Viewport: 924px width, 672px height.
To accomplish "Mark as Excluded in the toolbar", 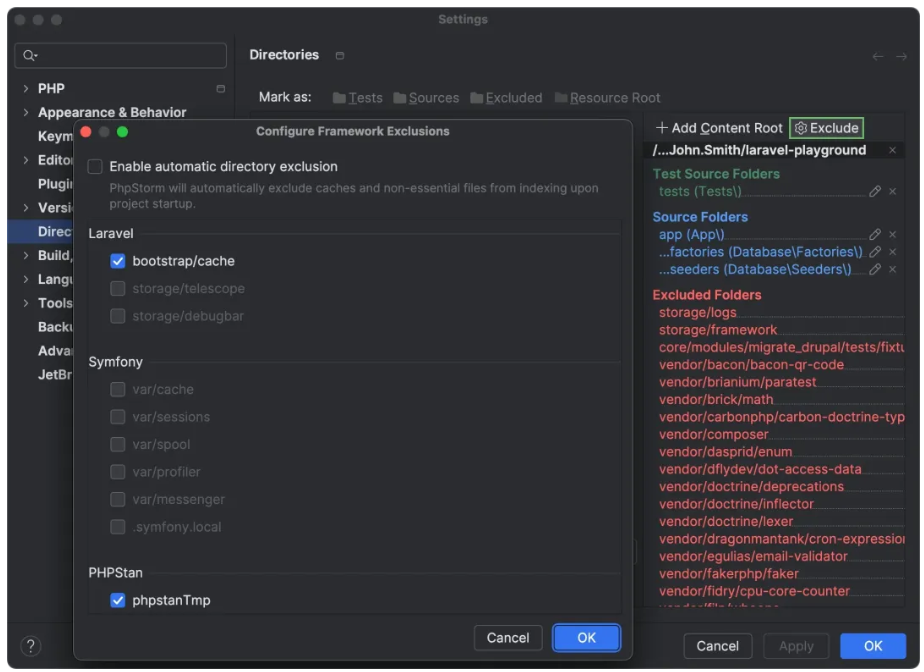I will click(506, 98).
